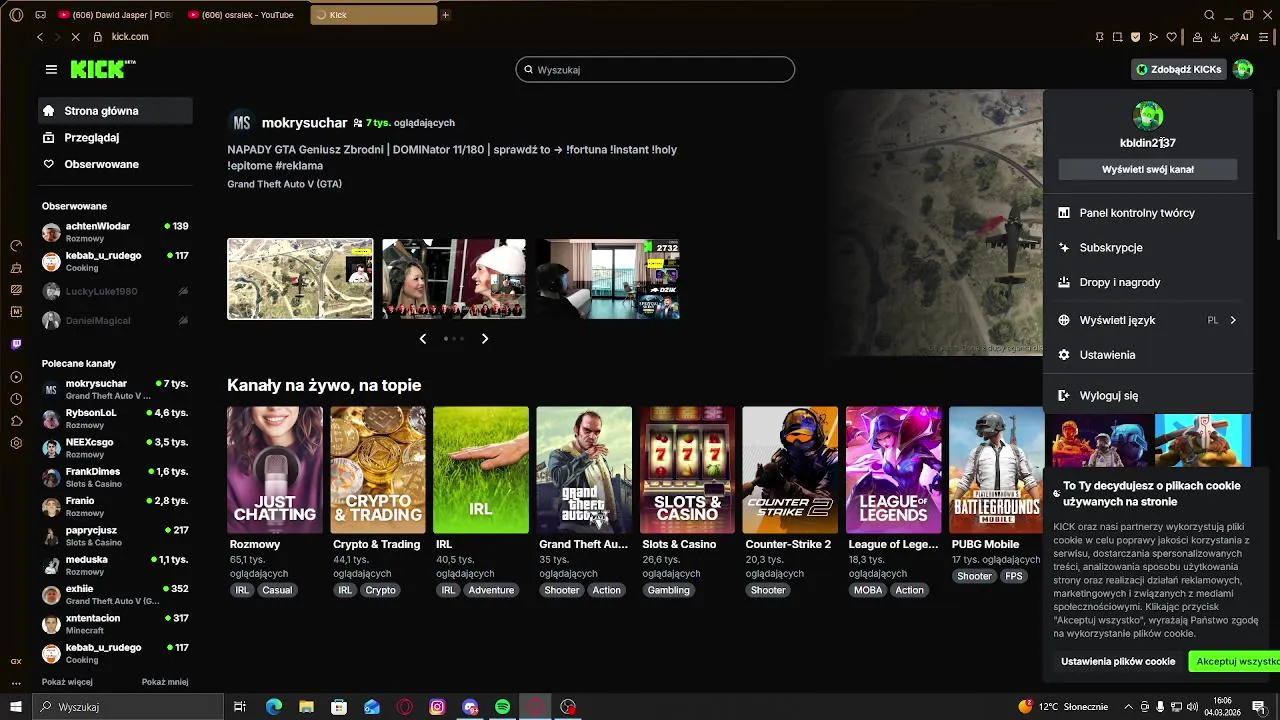Image resolution: width=1280 pixels, height=720 pixels.
Task: Add page to bookmarks with heart icon
Action: (x=1172, y=37)
